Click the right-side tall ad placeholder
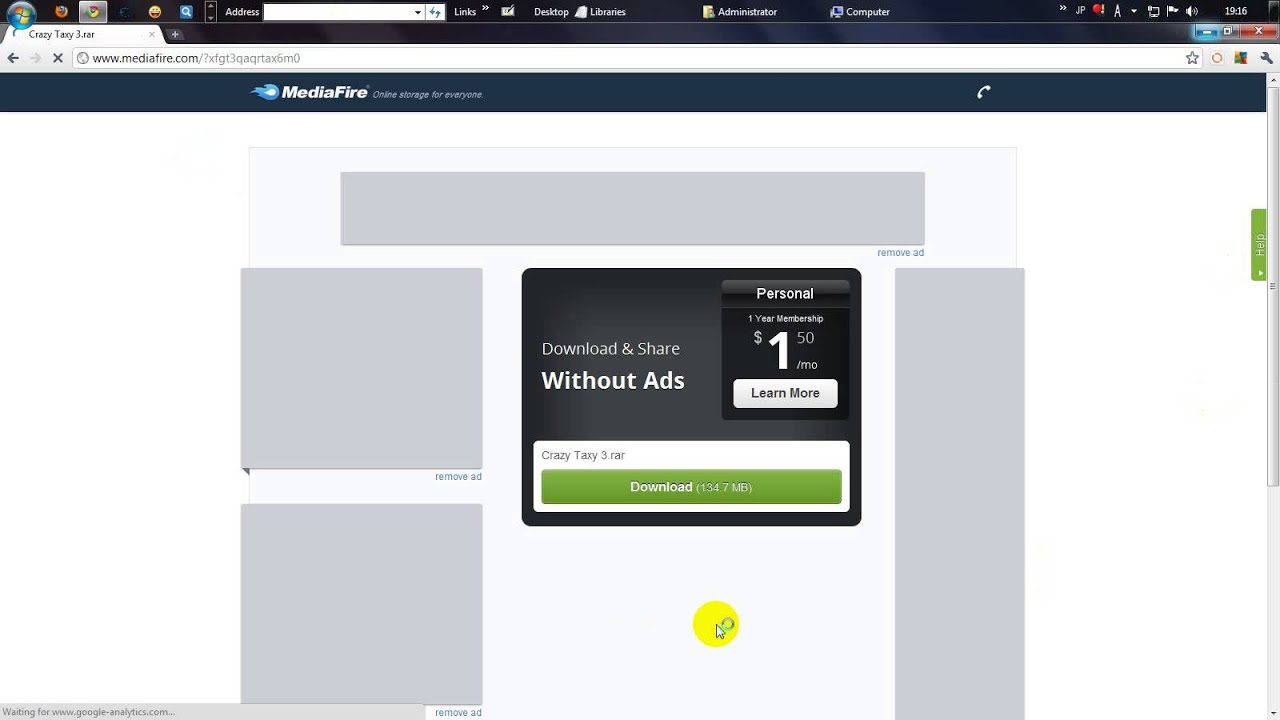The width and height of the screenshot is (1280, 720). point(959,494)
